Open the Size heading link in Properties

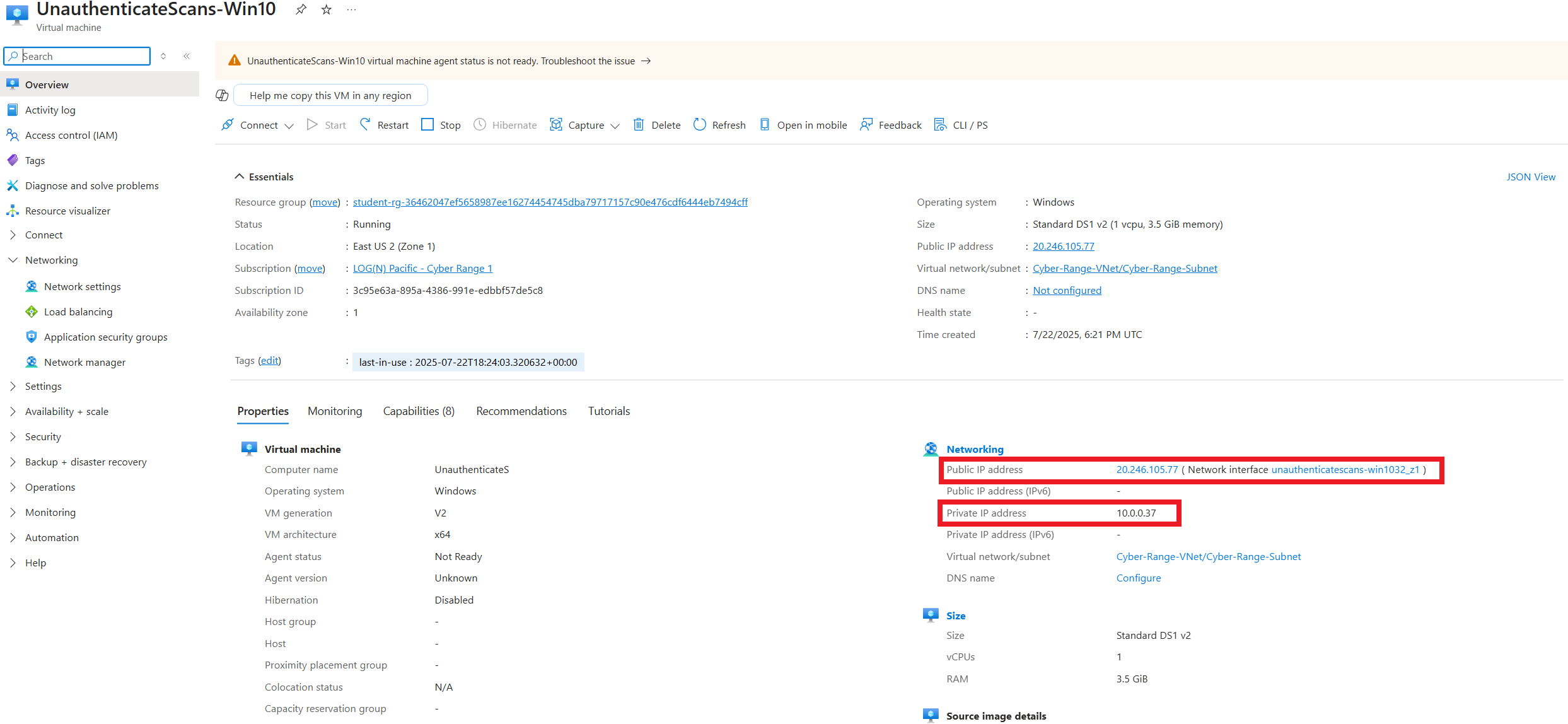click(956, 616)
